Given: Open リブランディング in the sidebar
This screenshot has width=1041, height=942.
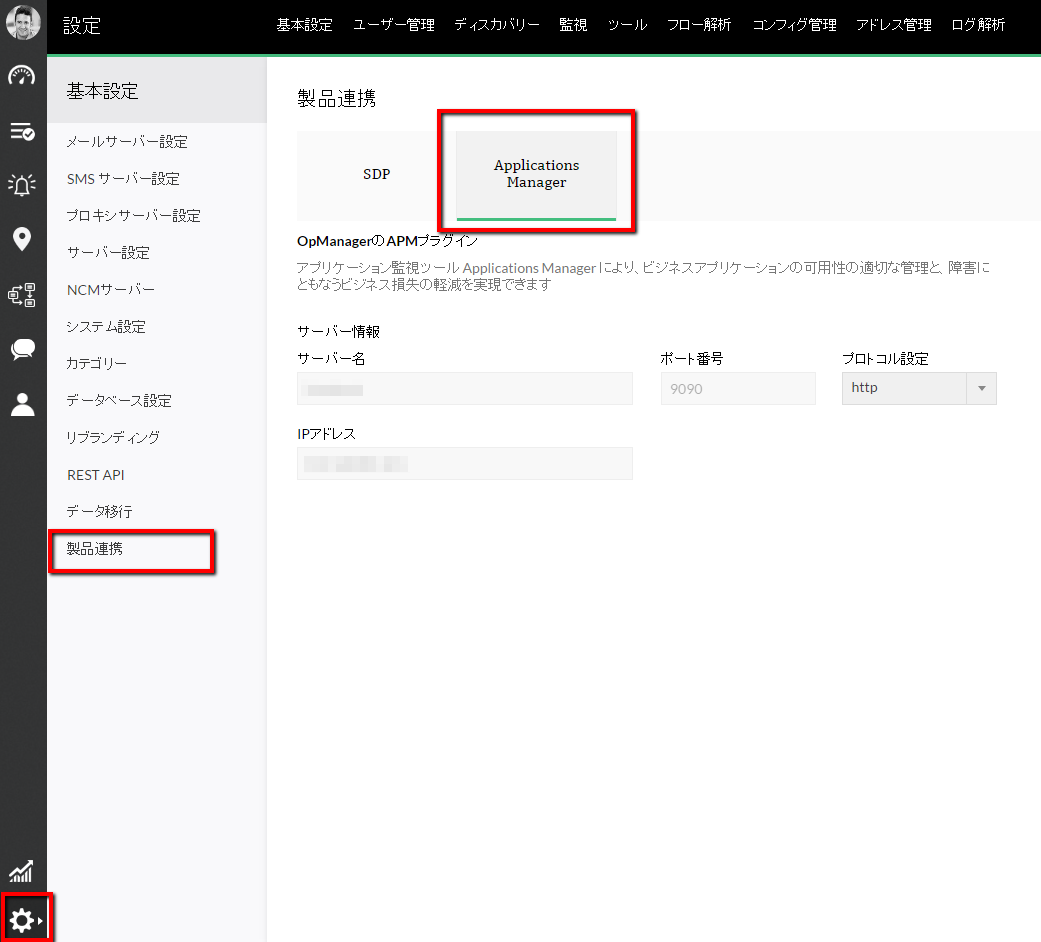Looking at the screenshot, I should pos(113,437).
